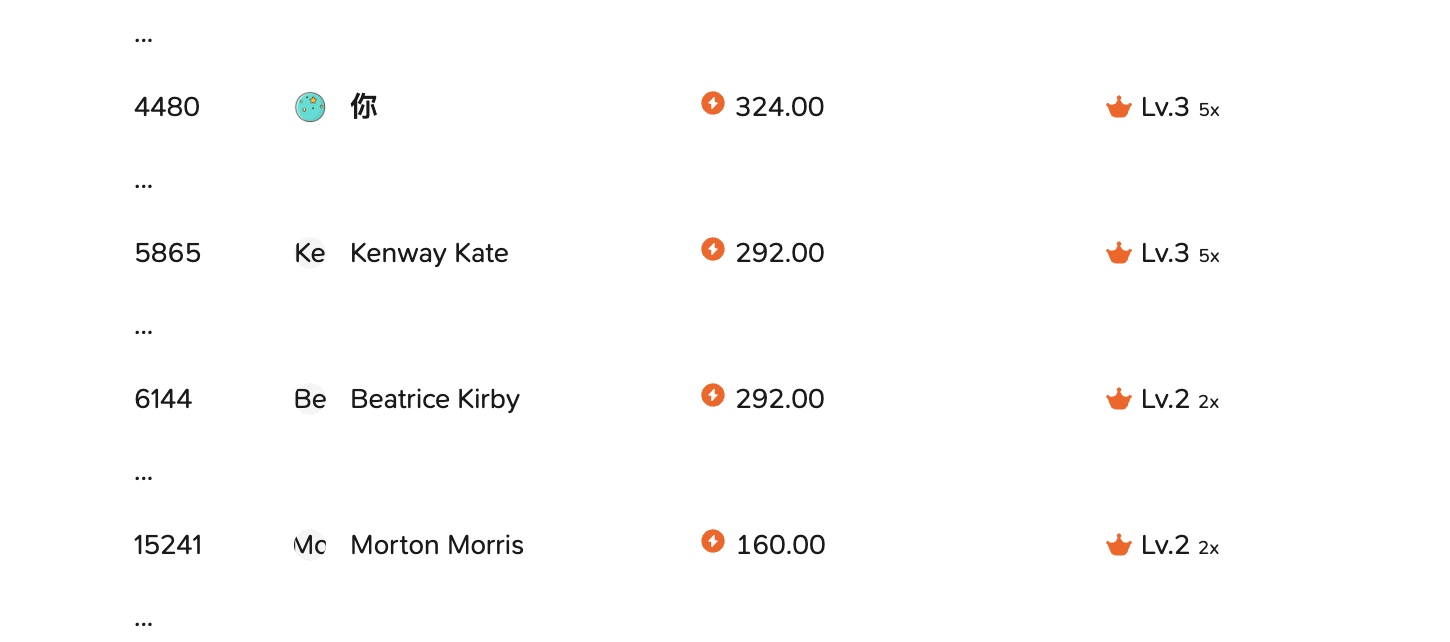Click the Kenway Kate avatar initials
Viewport: 1450px width, 642px height.
click(x=310, y=253)
